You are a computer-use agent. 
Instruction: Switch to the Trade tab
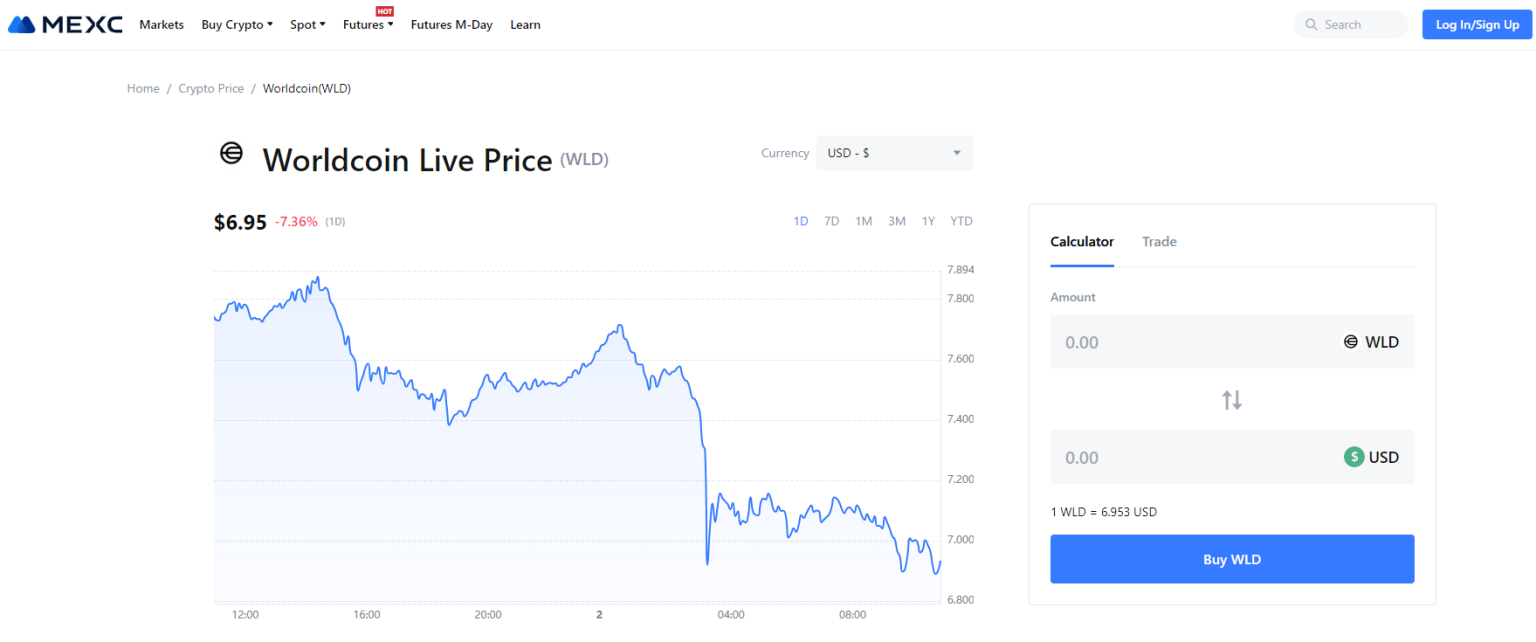[1159, 241]
